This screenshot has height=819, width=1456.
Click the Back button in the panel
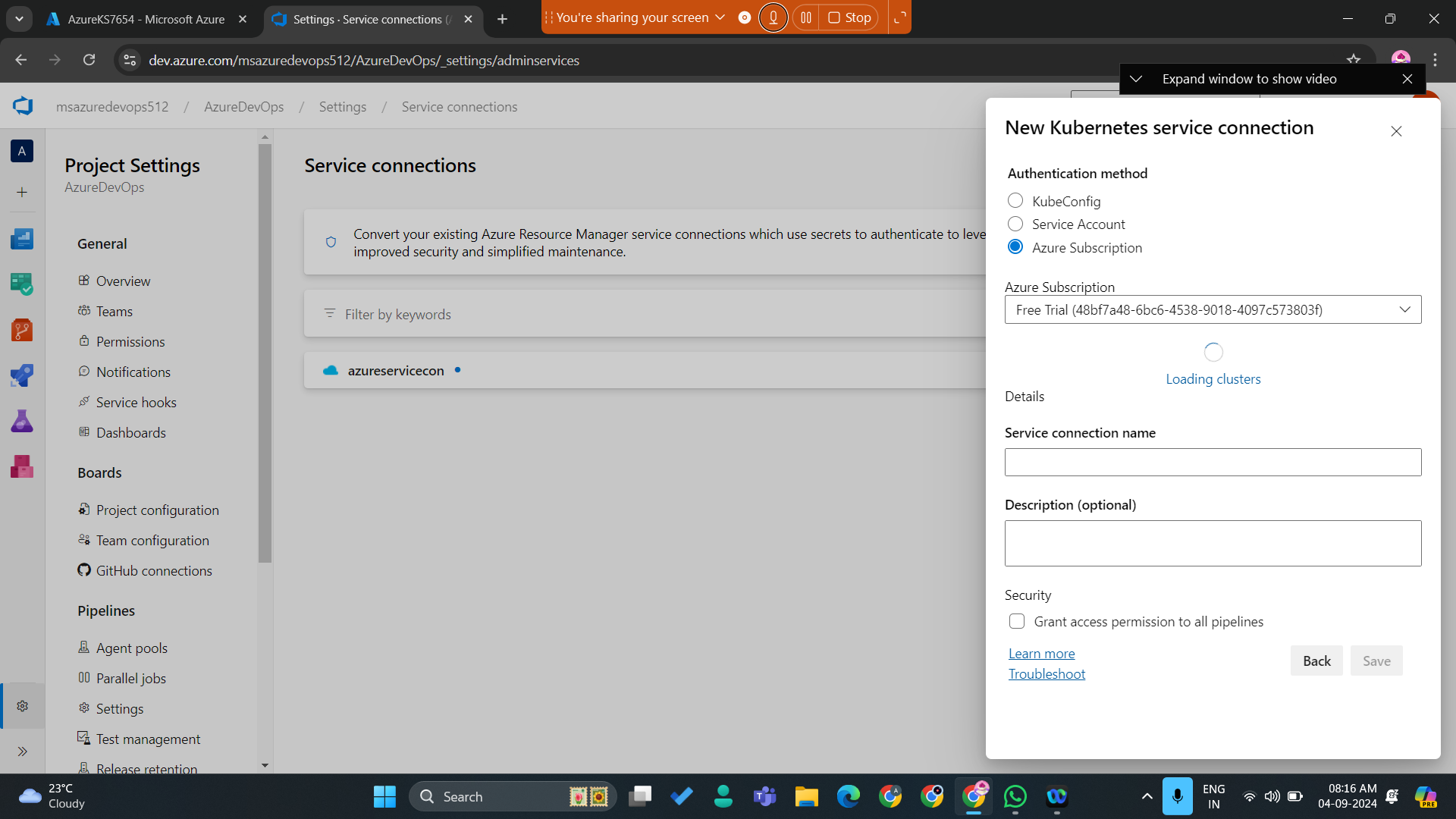point(1316,661)
